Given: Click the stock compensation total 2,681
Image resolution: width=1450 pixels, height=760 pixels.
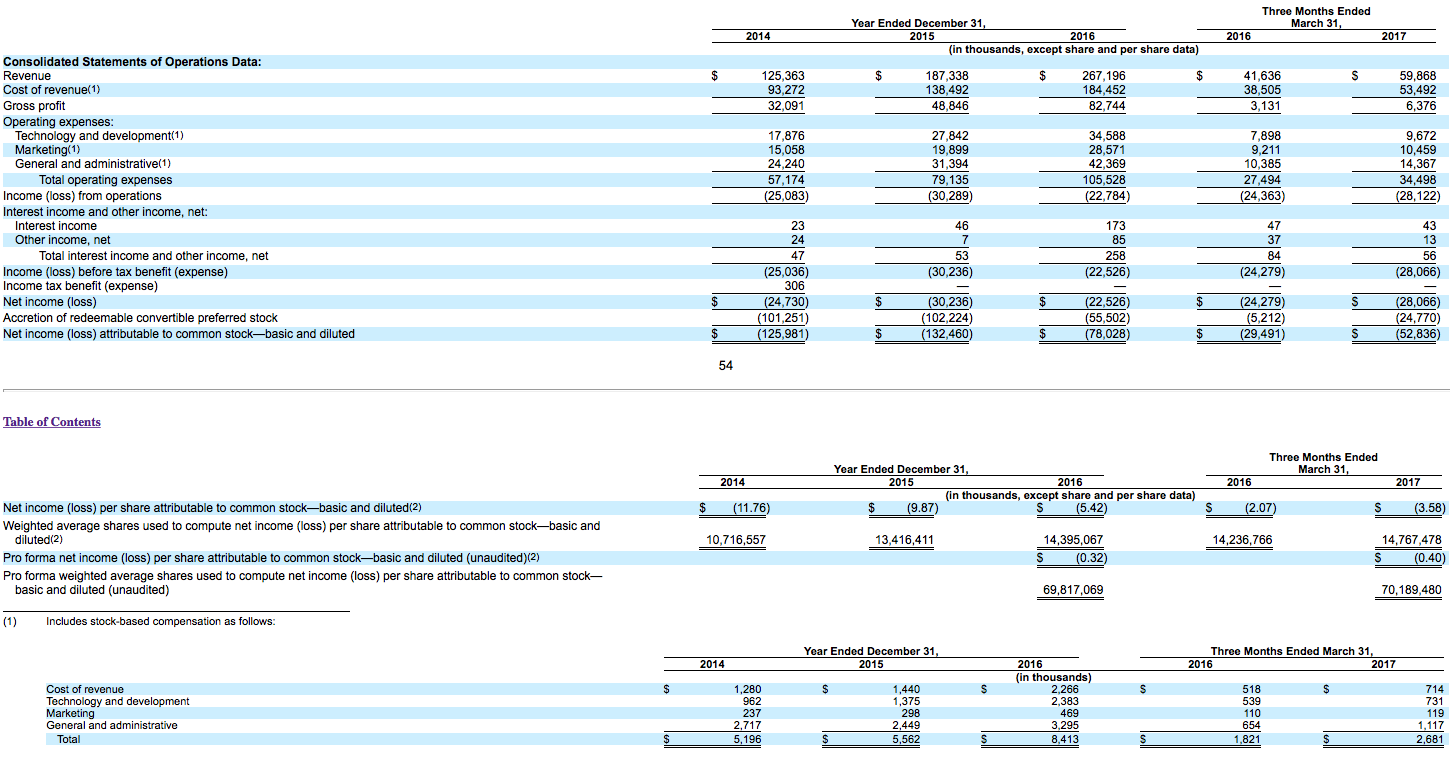Looking at the screenshot, I should pyautogui.click(x=1430, y=740).
